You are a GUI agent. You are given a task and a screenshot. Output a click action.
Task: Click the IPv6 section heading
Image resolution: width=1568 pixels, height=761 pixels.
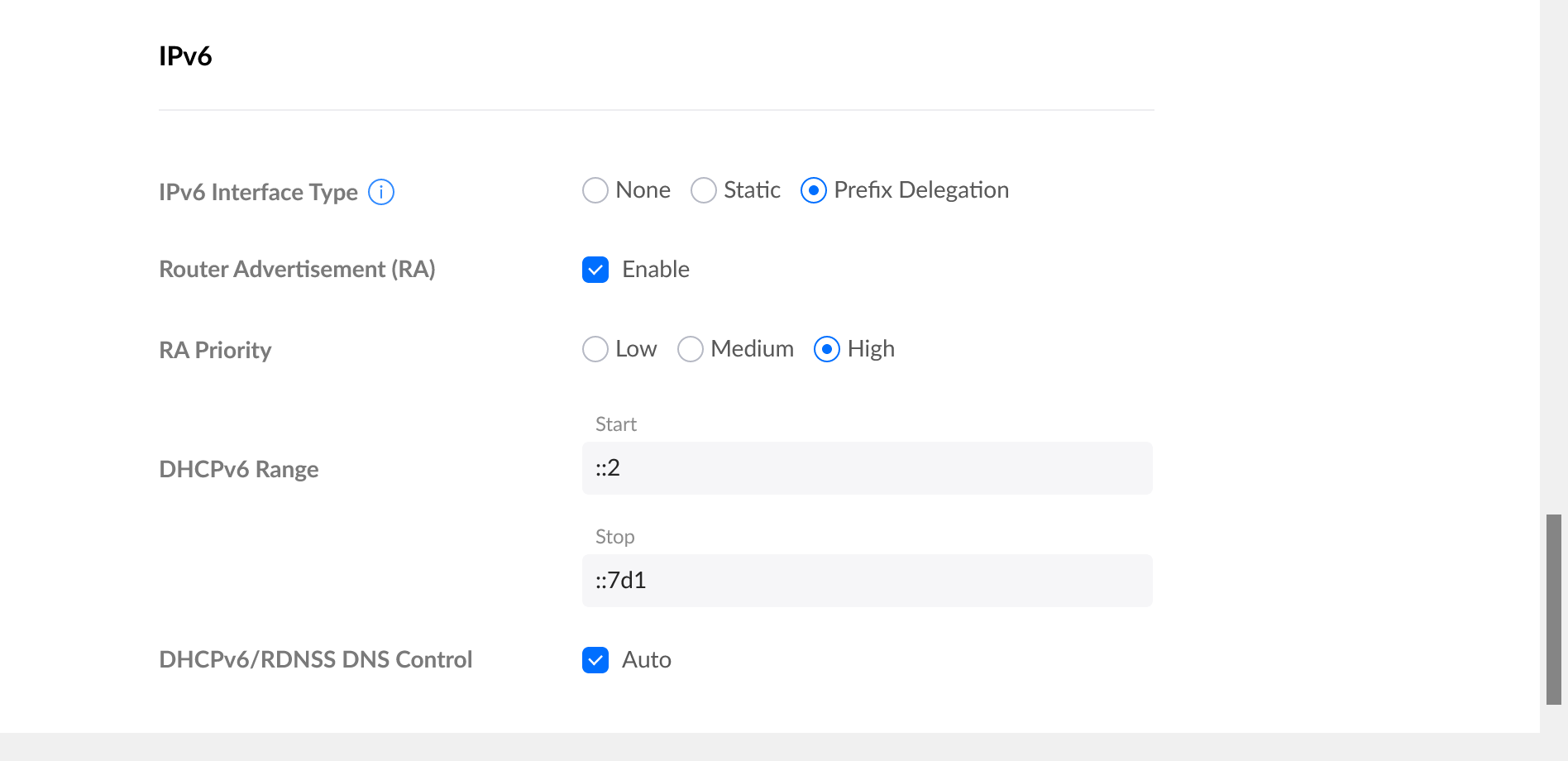coord(185,56)
